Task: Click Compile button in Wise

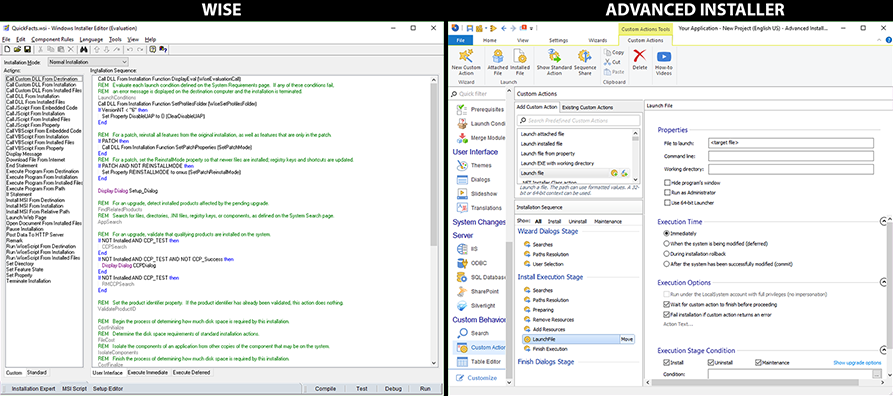Action: (325, 389)
